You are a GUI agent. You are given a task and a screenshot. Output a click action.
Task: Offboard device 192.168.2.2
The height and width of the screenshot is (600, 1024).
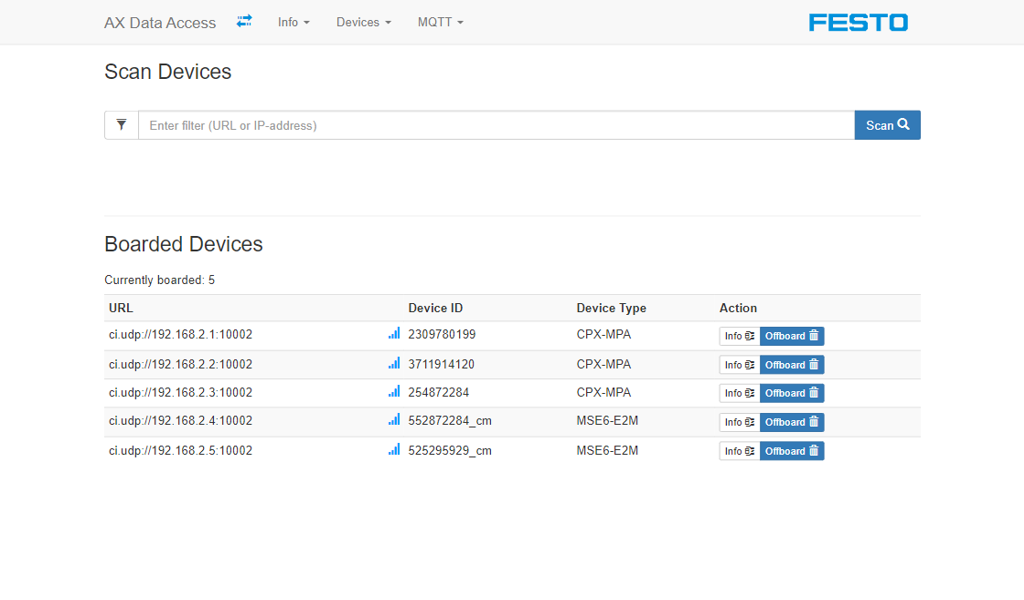point(792,365)
